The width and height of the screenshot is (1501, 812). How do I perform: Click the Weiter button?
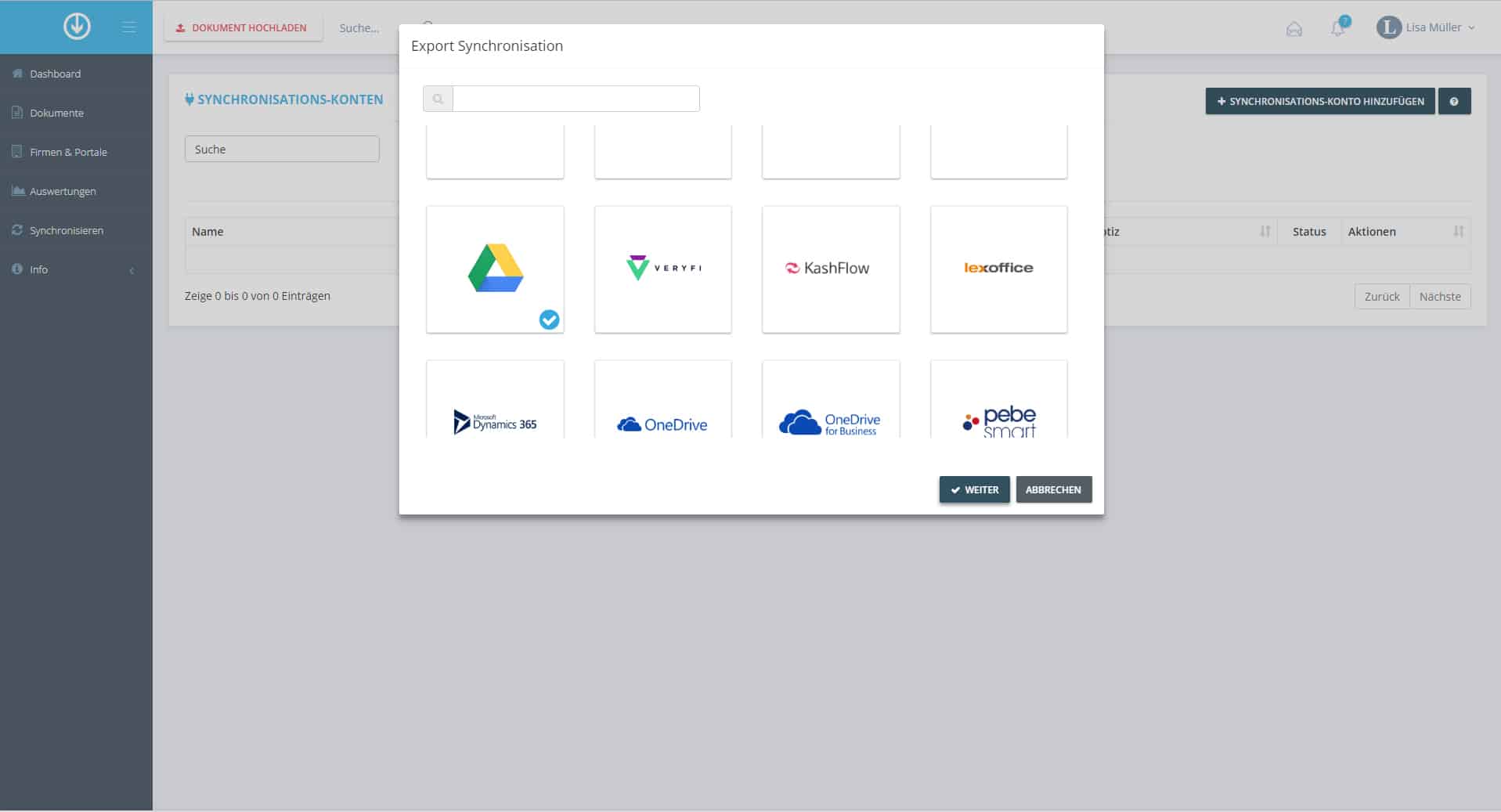974,489
